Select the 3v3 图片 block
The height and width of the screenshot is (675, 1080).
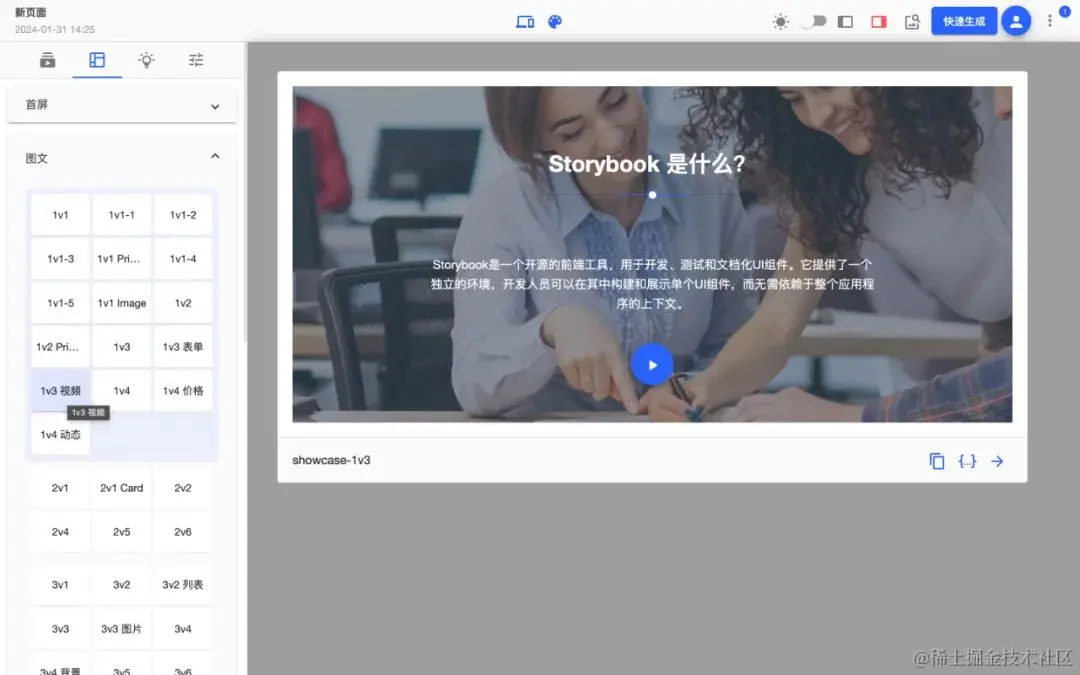[122, 629]
